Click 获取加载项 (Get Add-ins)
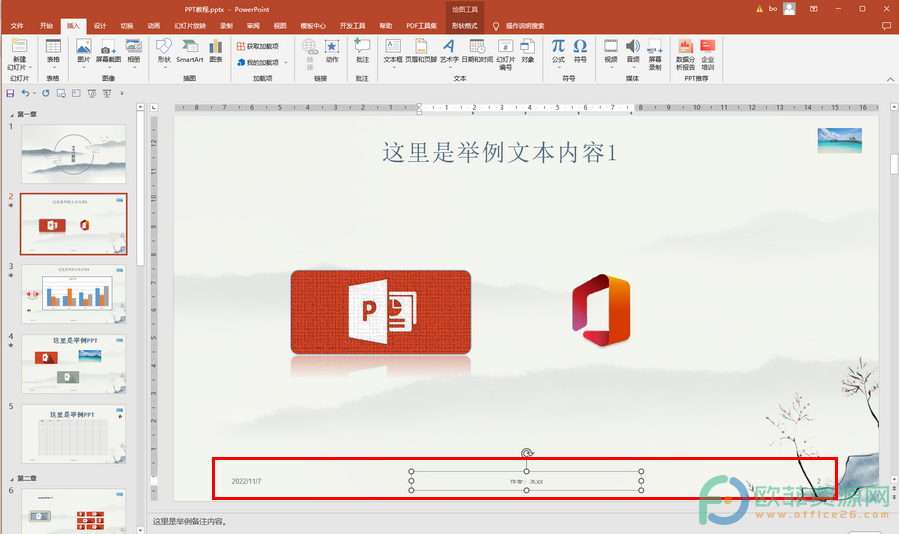Image resolution: width=899 pixels, height=534 pixels. [257, 46]
